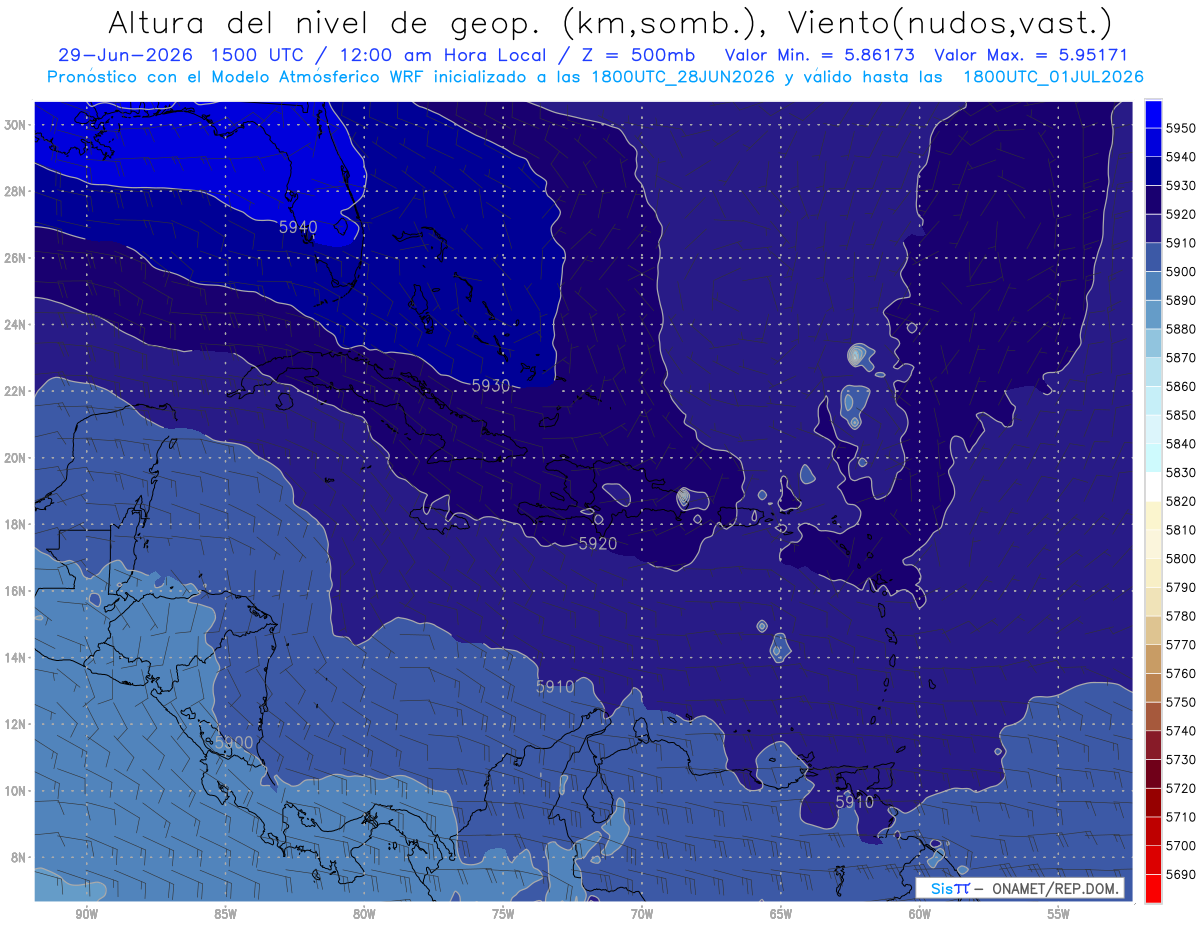Click the '1800UTC_01JUL2026' valid-until time

tap(1053, 77)
